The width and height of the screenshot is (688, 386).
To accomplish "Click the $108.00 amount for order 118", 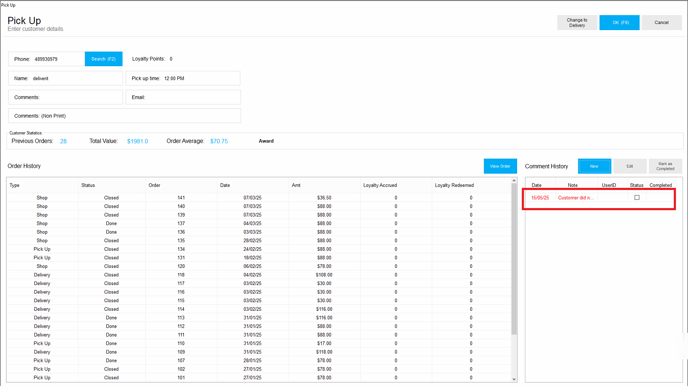I will [324, 275].
